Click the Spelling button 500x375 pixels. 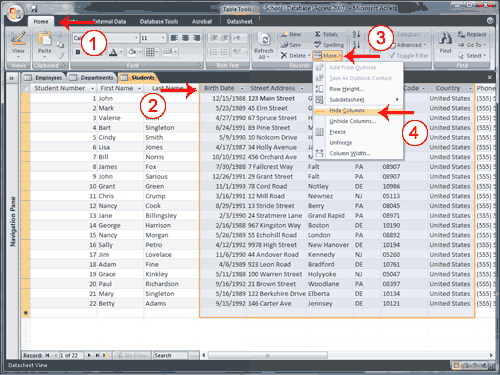pyautogui.click(x=329, y=45)
